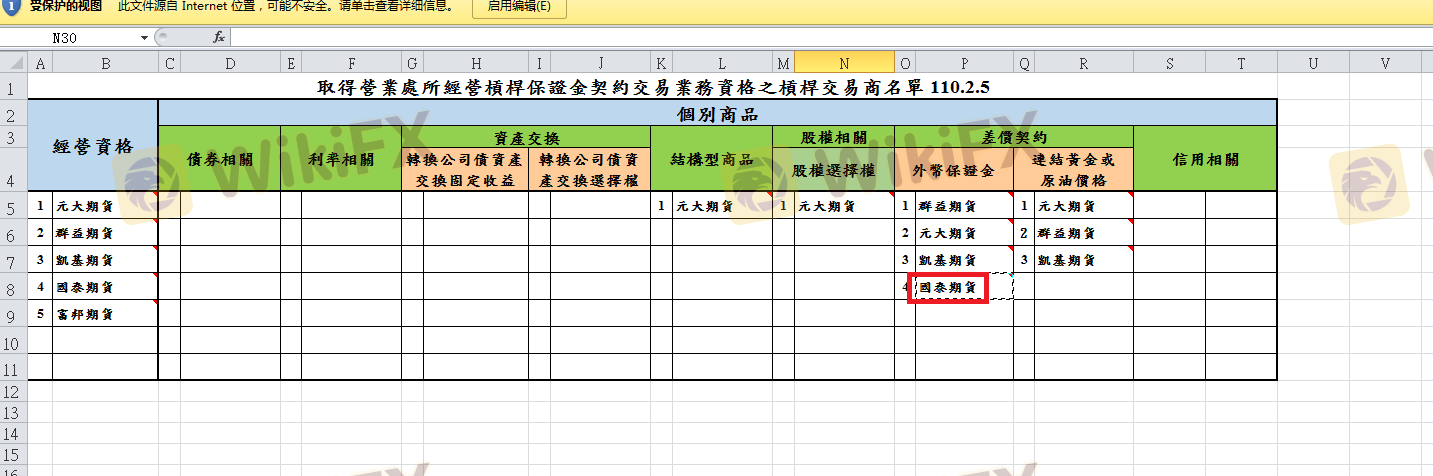The width and height of the screenshot is (1433, 476).
Task: Click the Select All corner triangle
Action: point(14,63)
